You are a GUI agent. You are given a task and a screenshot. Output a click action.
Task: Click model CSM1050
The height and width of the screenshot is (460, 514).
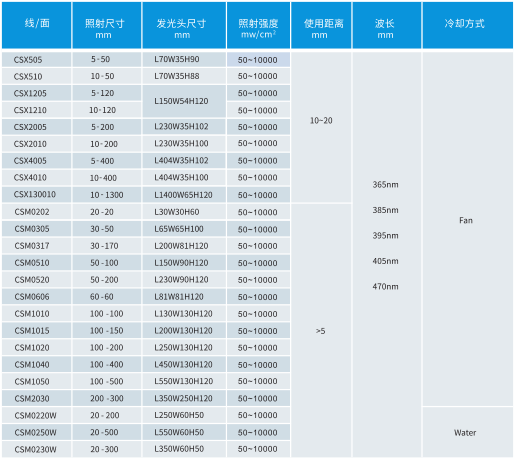[36, 381]
